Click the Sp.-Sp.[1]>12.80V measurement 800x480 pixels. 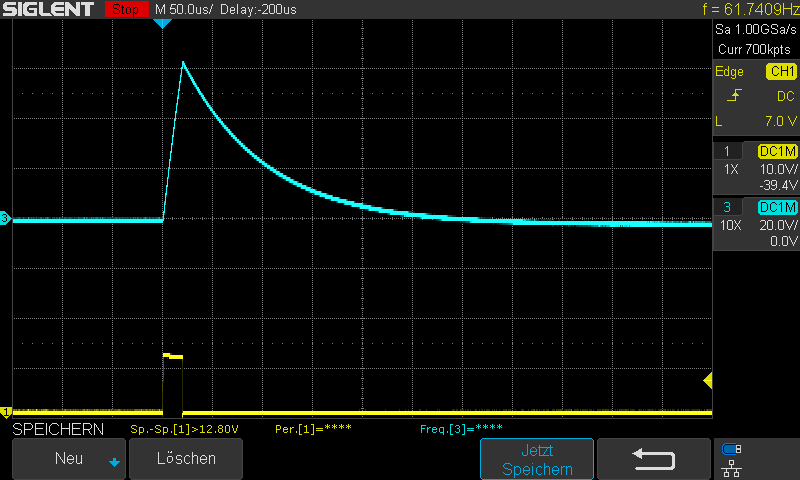pyautogui.click(x=184, y=430)
